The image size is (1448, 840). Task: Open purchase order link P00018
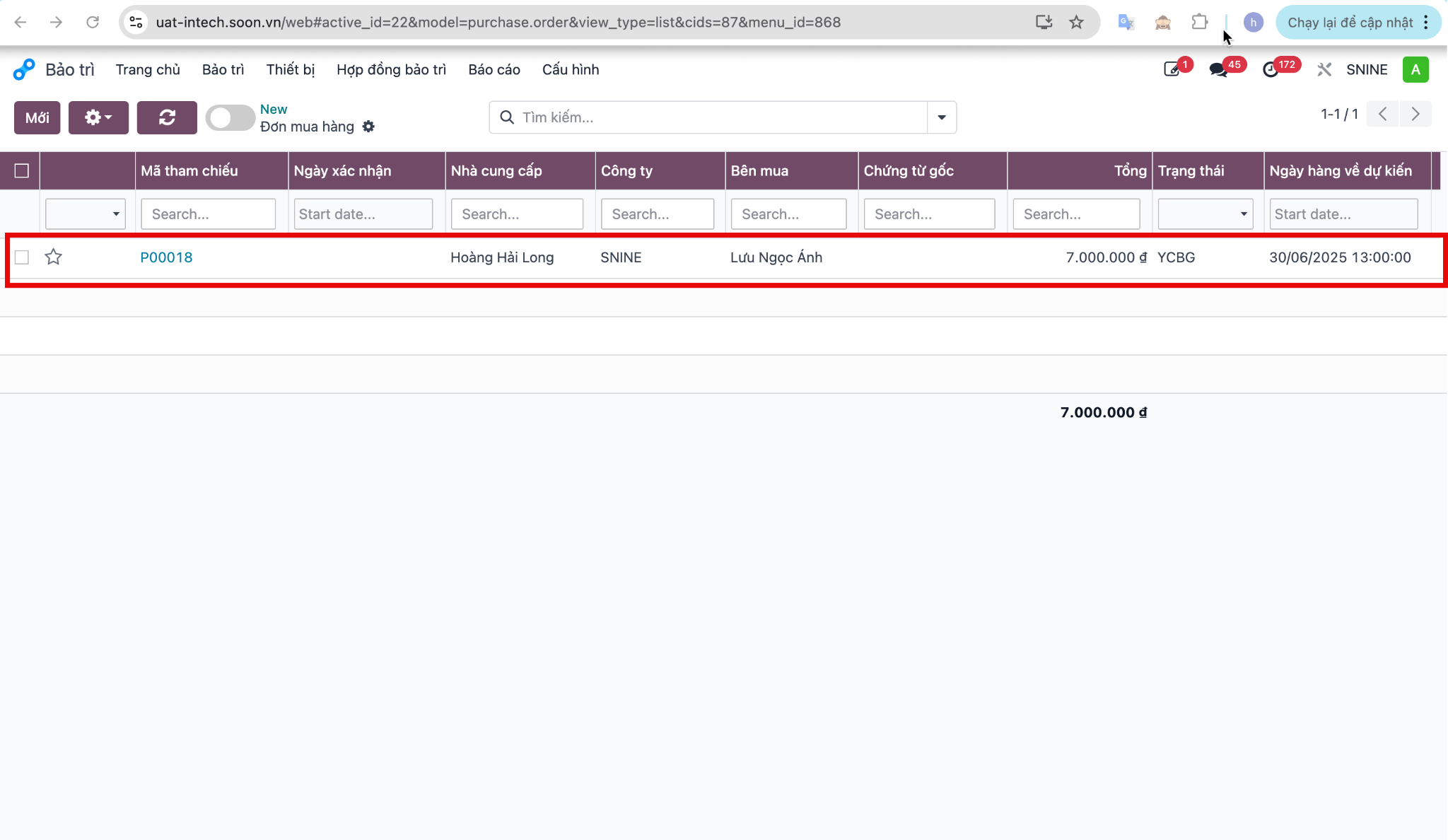pos(166,257)
